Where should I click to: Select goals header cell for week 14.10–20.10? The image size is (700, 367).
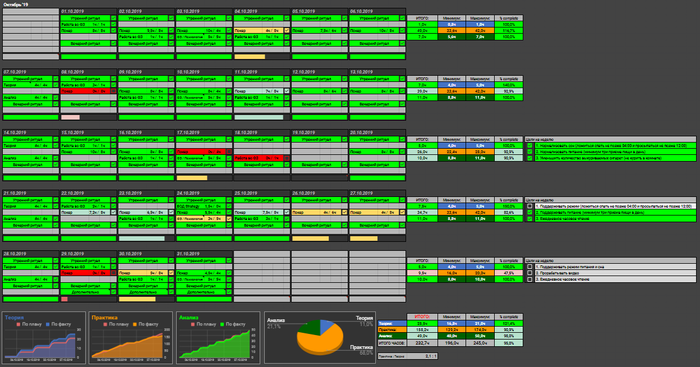pos(610,139)
